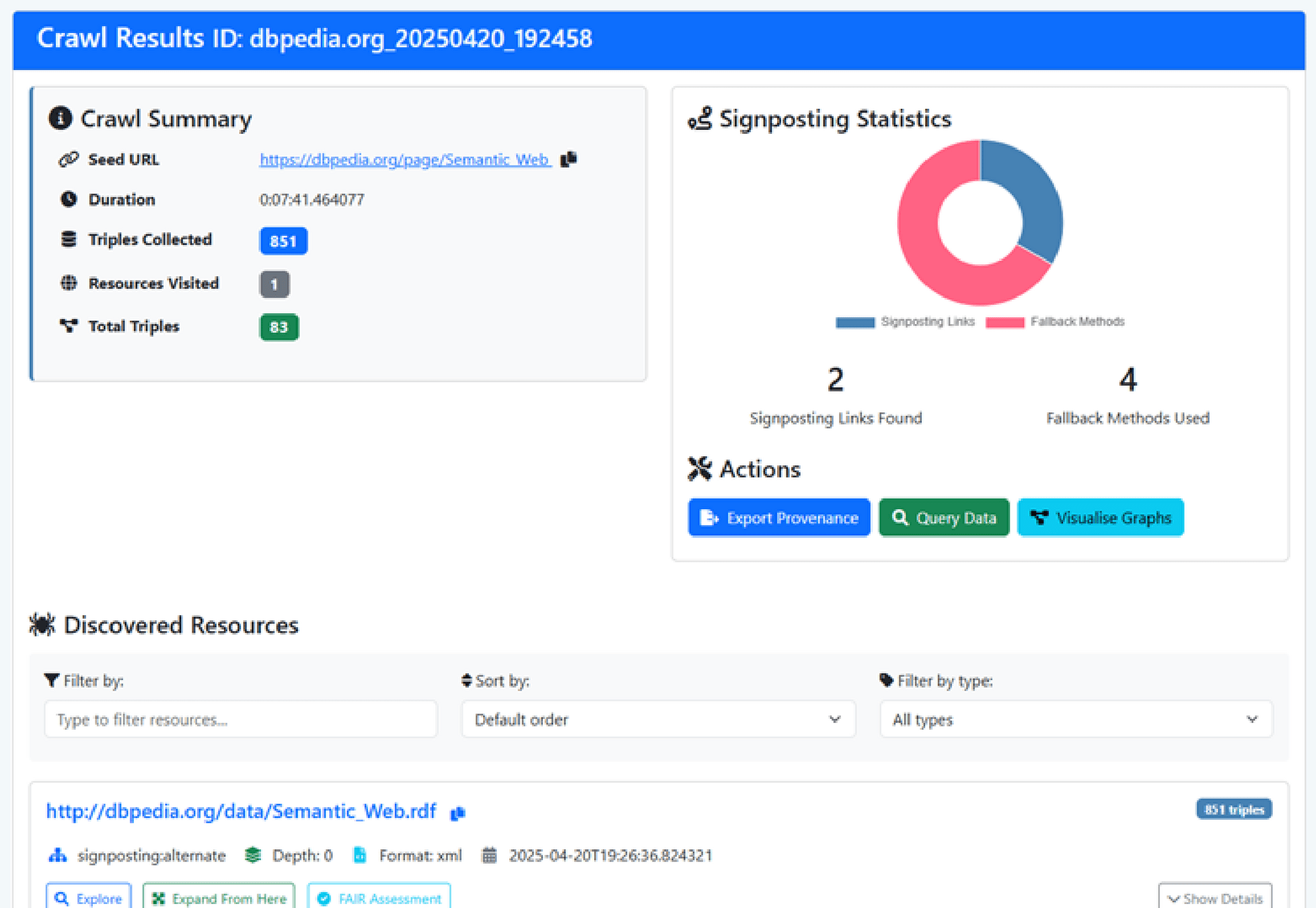
Task: Open the All types filter dropdown
Action: 1075,720
